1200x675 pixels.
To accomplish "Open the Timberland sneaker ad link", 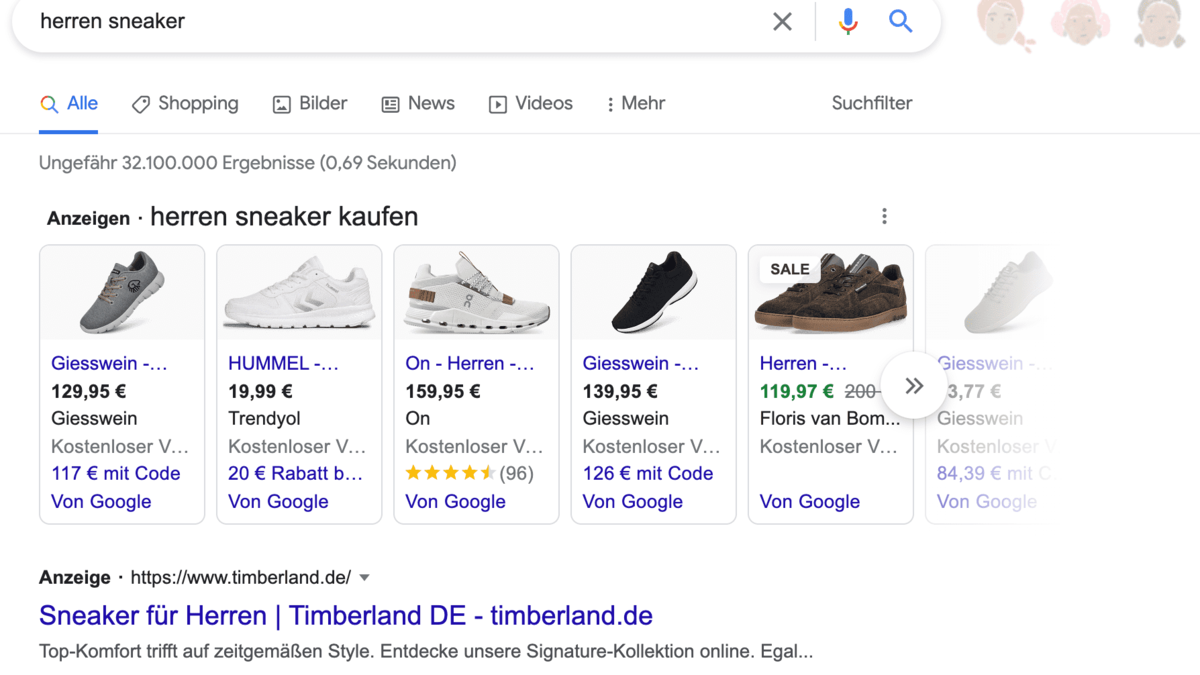I will [345, 615].
